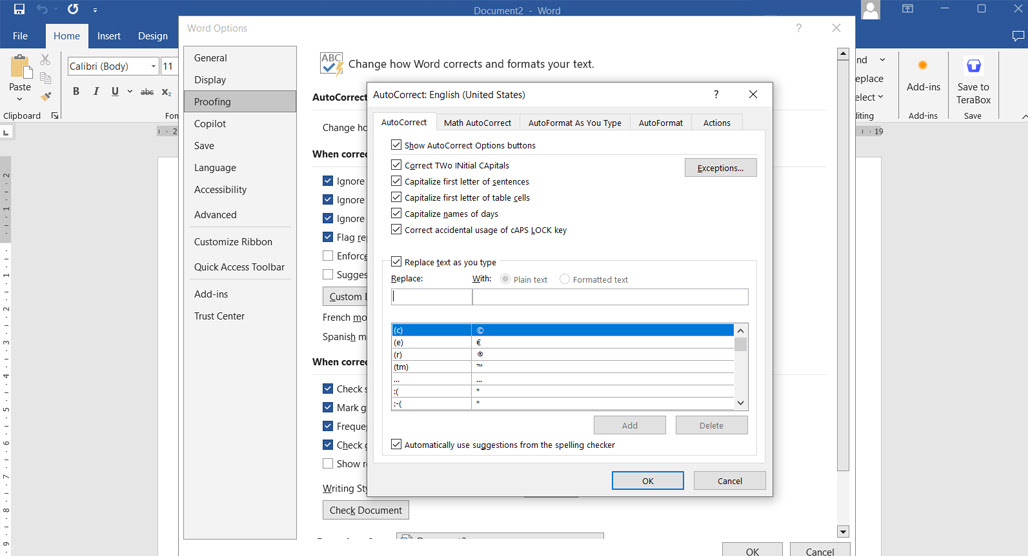Disable Capitalize names of days option
Screen dimensions: 1028x556
point(396,213)
